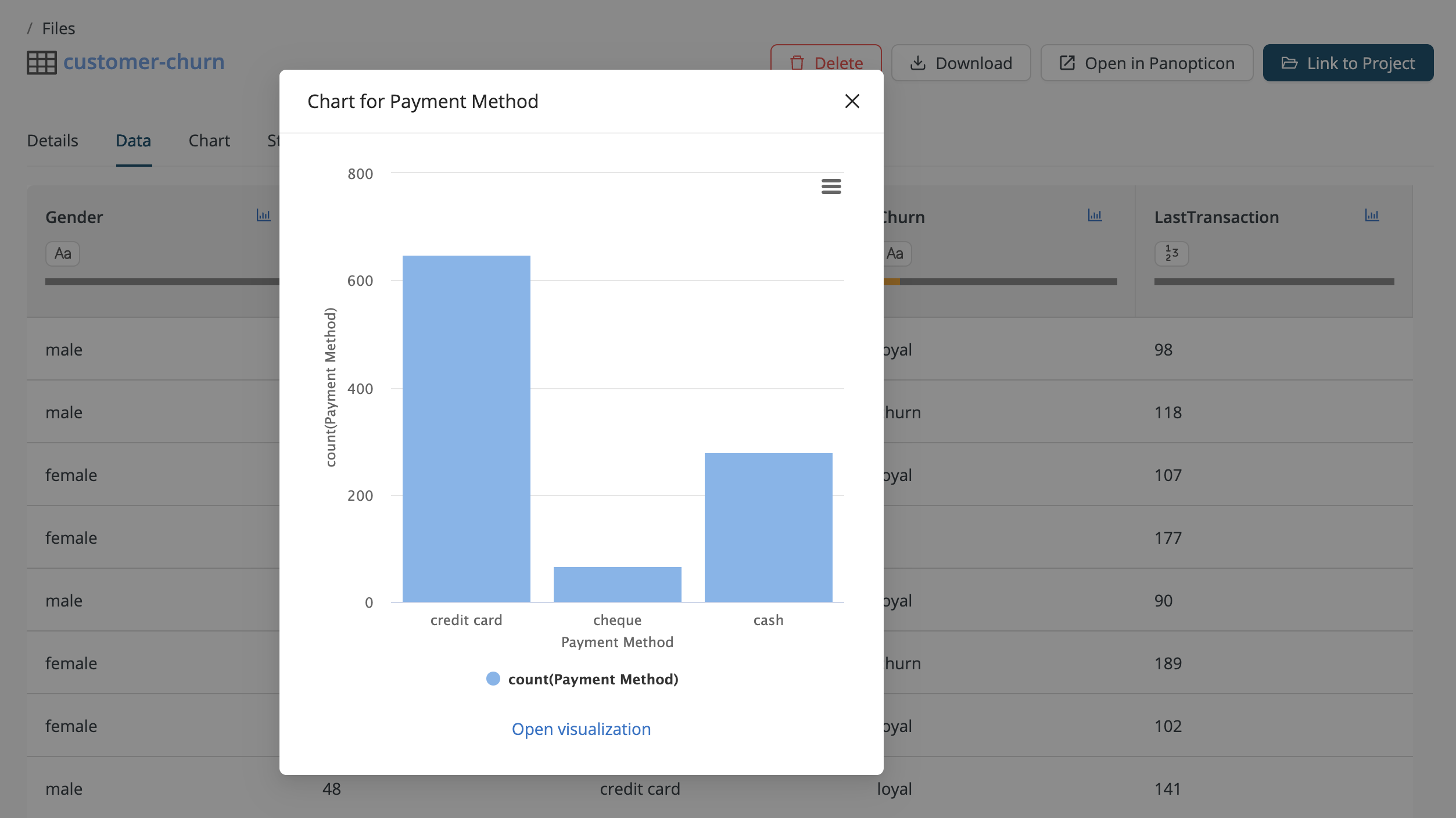Click the LastTransaction distribution bar
Viewport: 1456px width, 818px height.
pyautogui.click(x=1274, y=282)
